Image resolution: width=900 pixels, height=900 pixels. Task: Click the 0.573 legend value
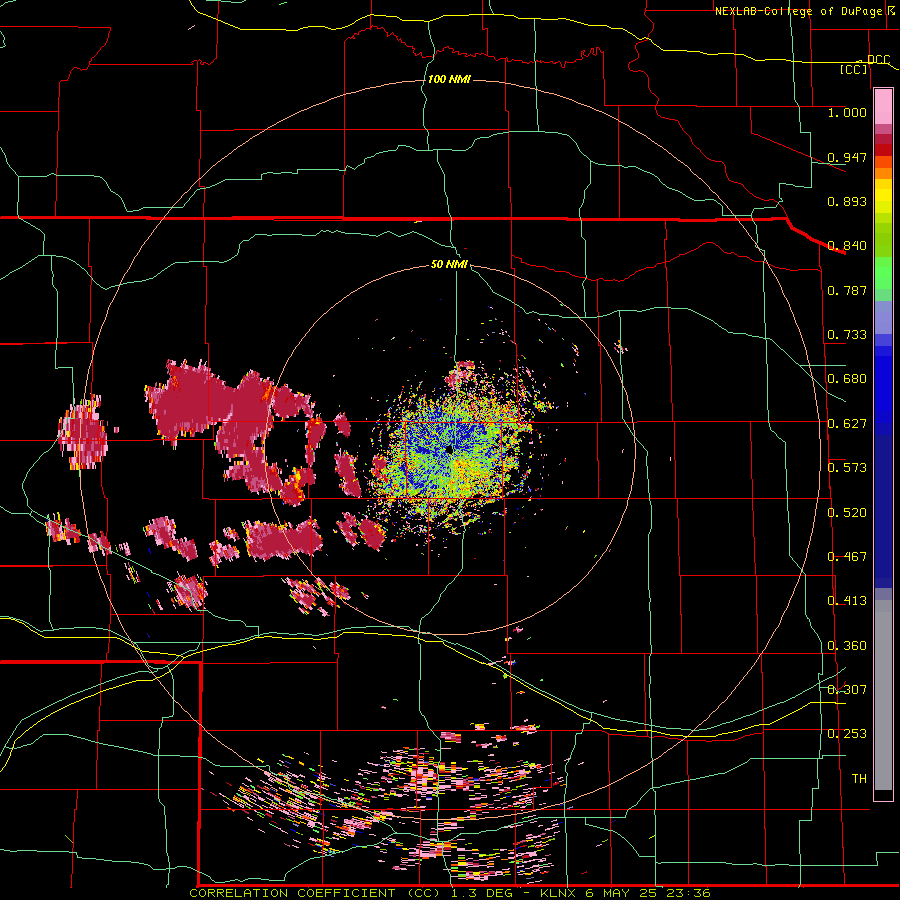tap(847, 468)
